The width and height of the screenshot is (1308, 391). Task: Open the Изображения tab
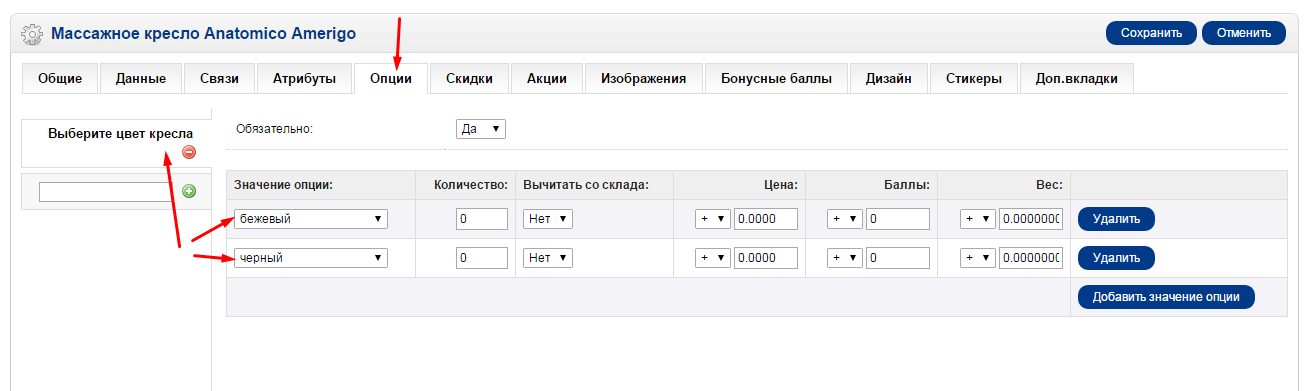tap(644, 79)
